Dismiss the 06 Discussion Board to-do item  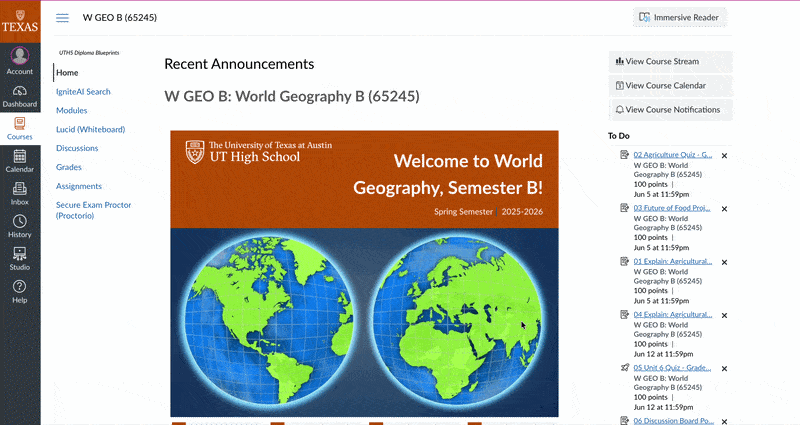click(x=724, y=421)
